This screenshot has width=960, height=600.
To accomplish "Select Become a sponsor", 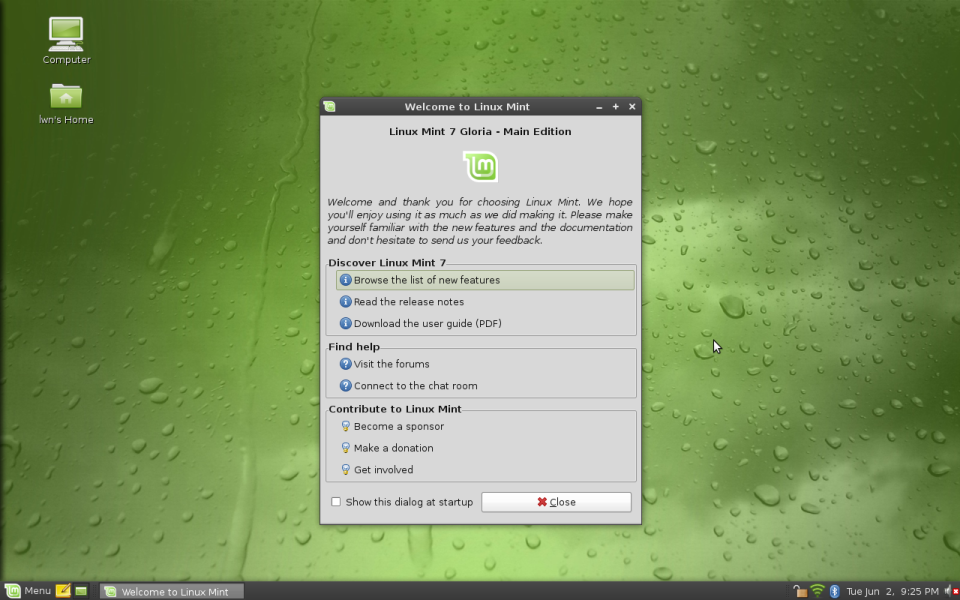I will click(x=398, y=426).
